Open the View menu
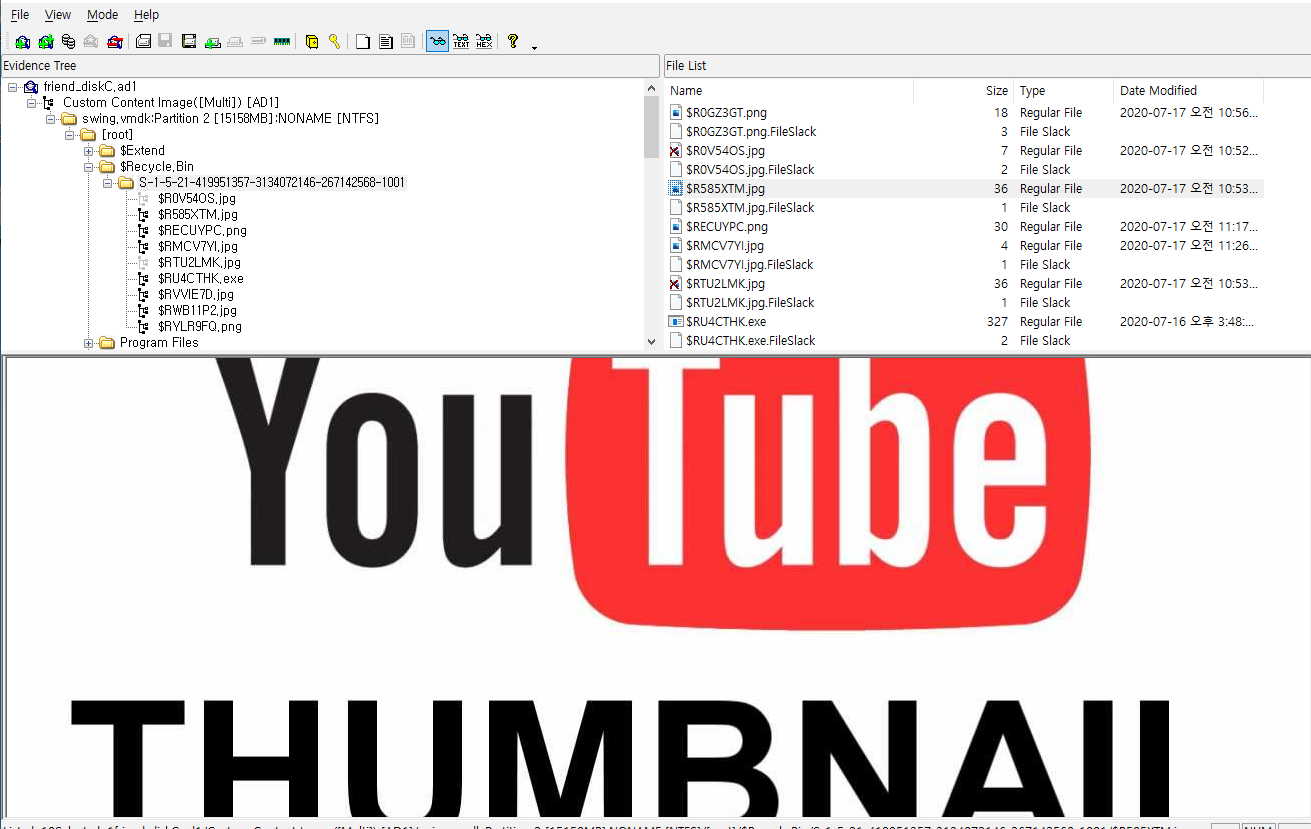This screenshot has height=829, width=1311. [x=58, y=15]
